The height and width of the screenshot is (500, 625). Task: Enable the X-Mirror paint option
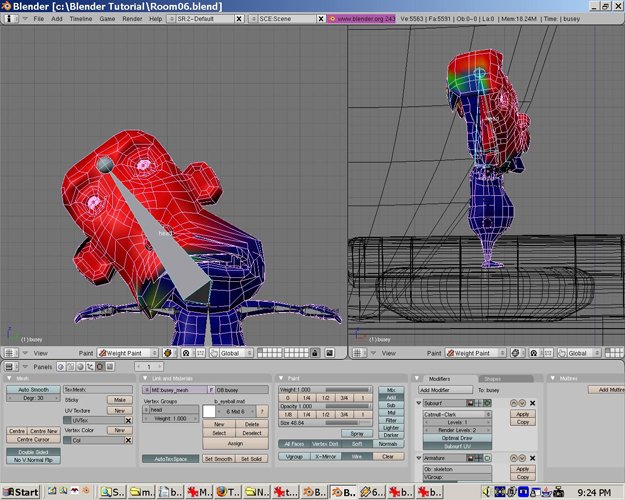[x=325, y=456]
